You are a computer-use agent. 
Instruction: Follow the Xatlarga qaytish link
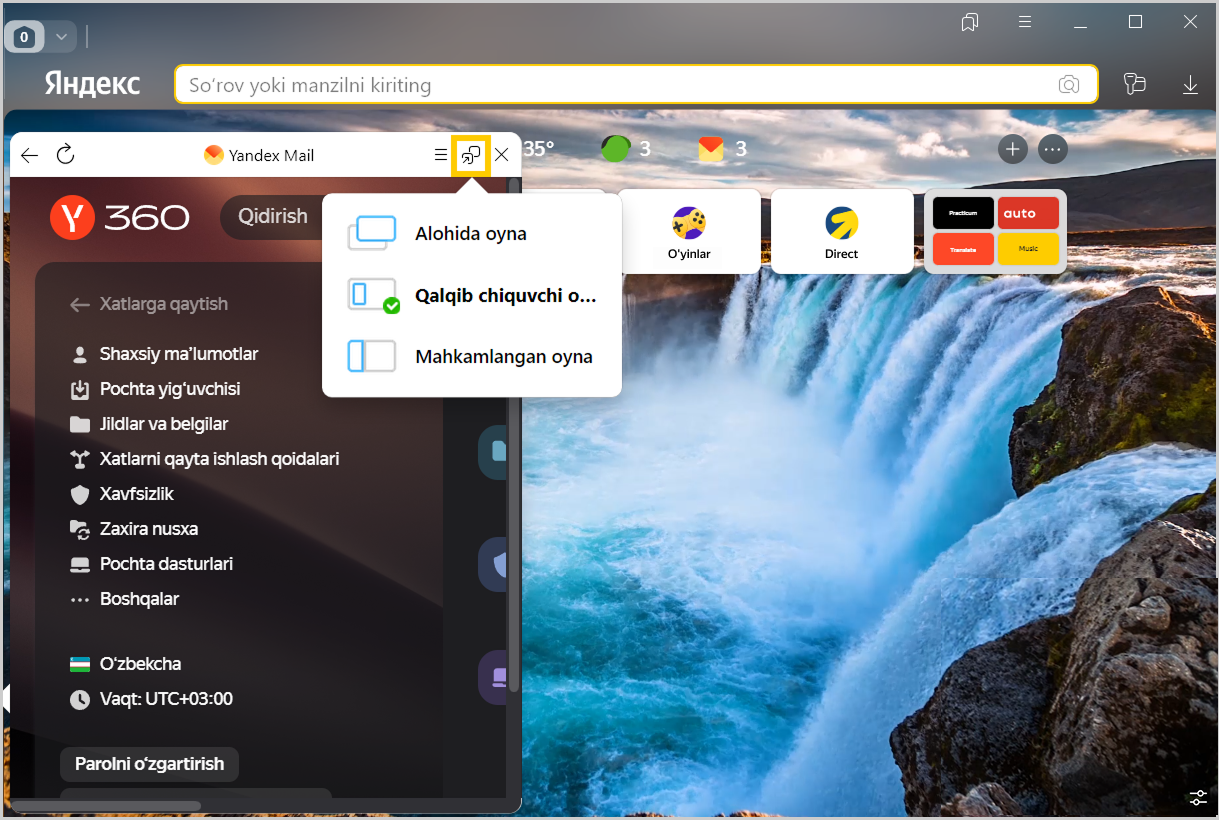point(163,304)
